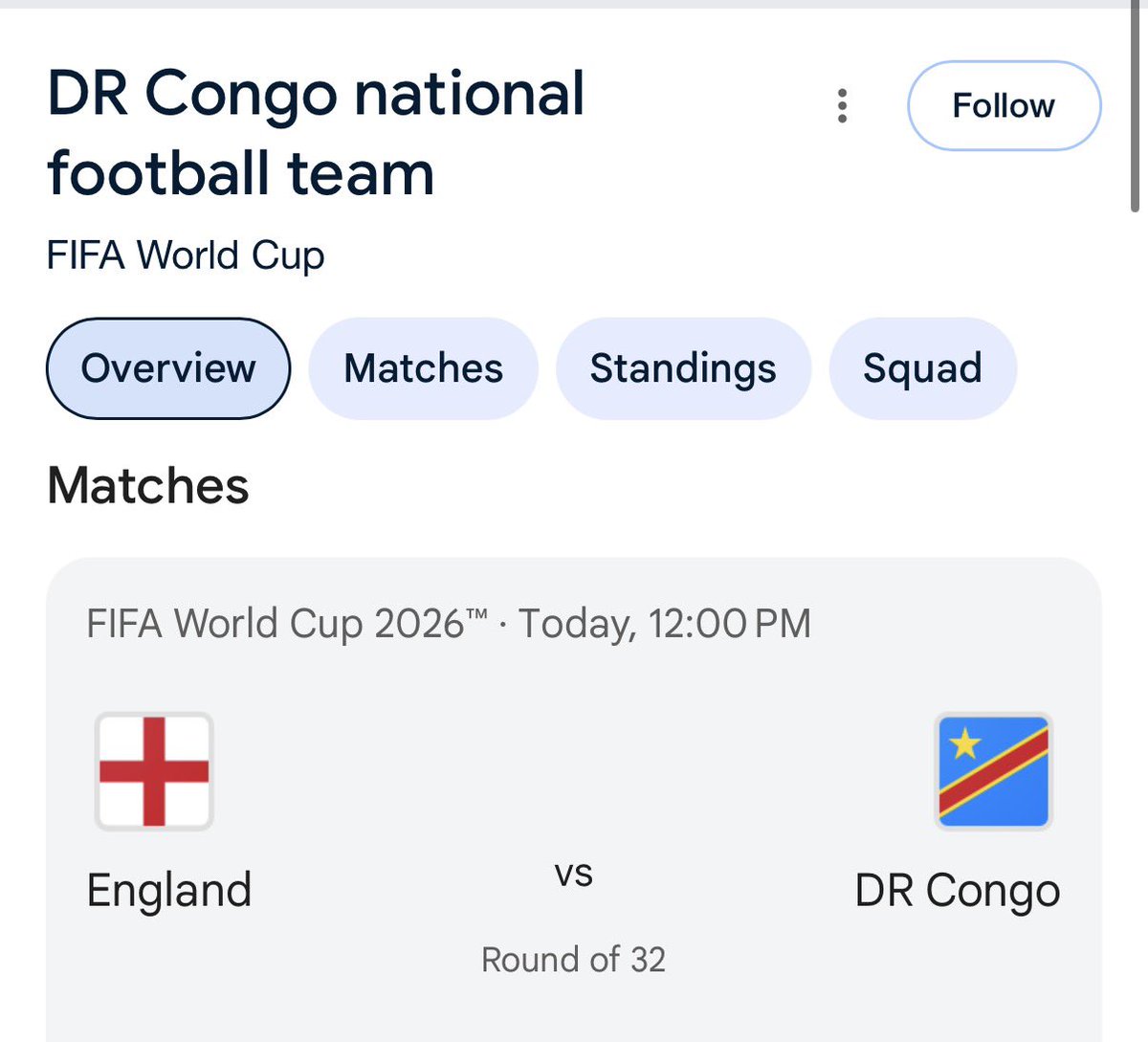Click the grey divider bar at the top
The height and width of the screenshot is (1042, 1148).
(x=574, y=4)
